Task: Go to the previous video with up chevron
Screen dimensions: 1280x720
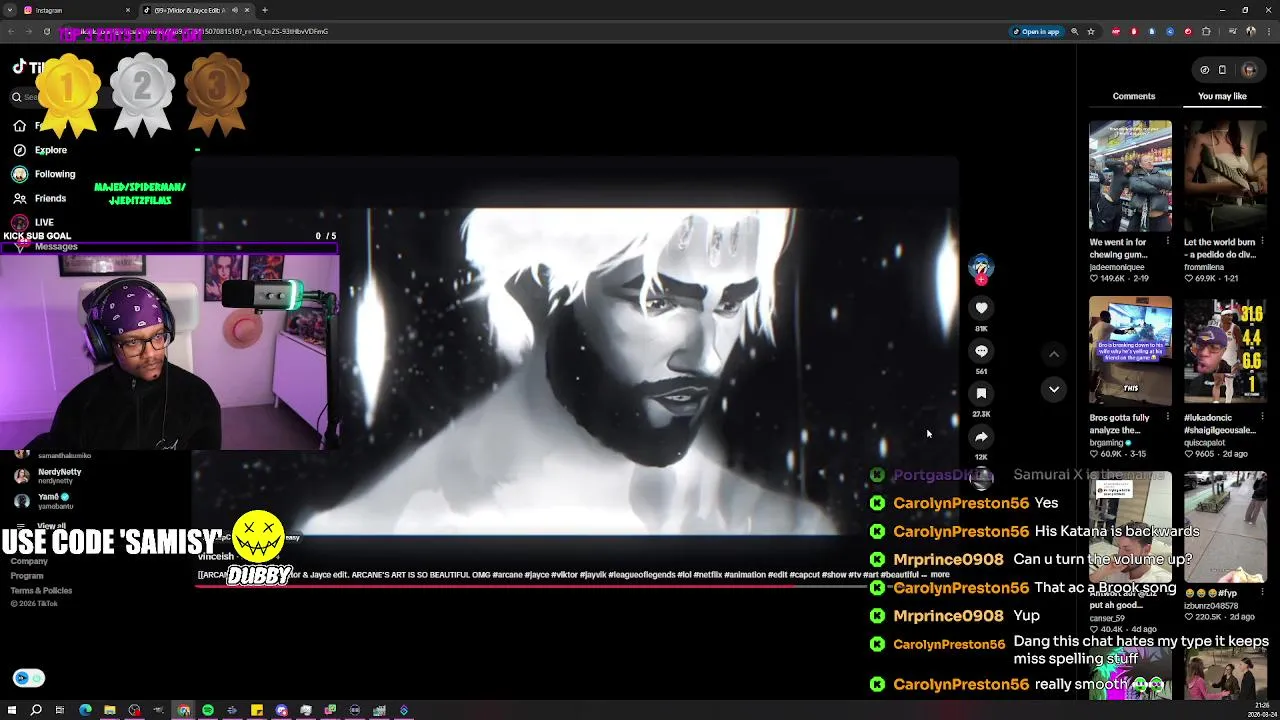Action: tap(1054, 354)
